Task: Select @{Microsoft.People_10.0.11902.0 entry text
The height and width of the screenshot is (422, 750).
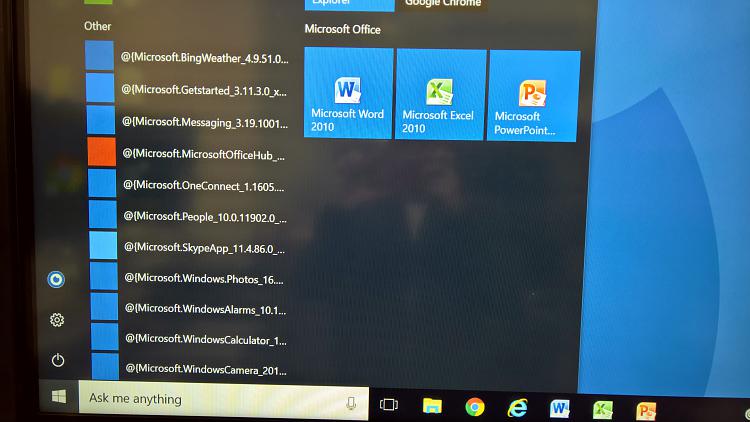Action: pos(205,217)
